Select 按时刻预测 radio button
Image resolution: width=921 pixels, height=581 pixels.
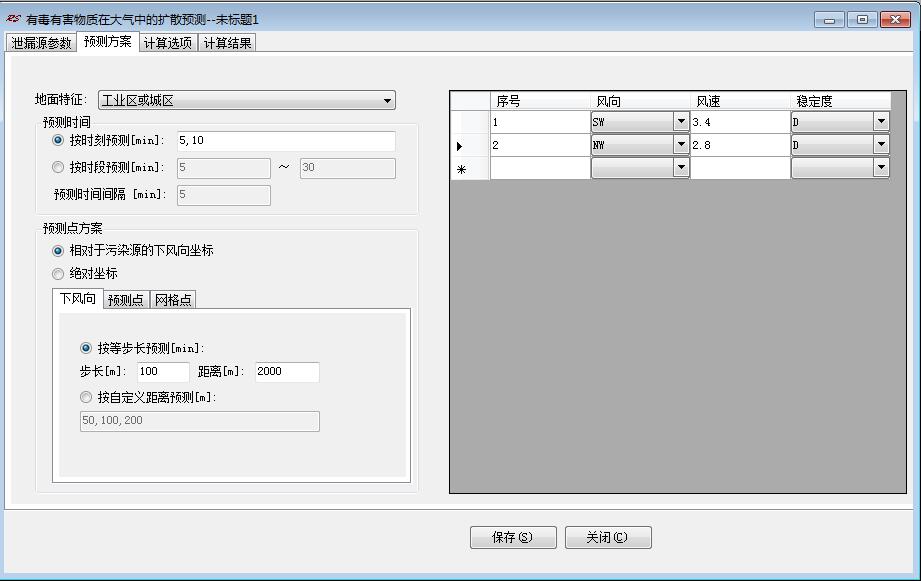(x=58, y=140)
